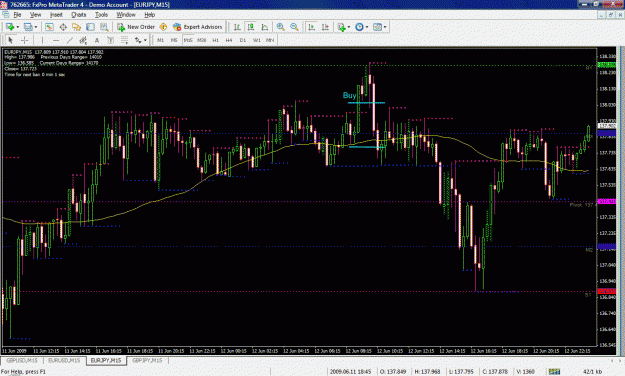Toggle the Terminal window icon
Screen dimensions: 625x376
click(x=90, y=27)
